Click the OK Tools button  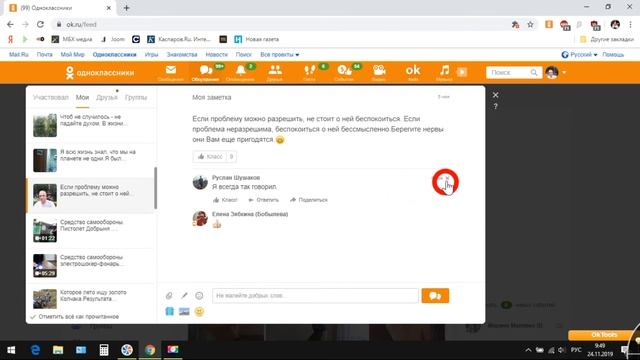pos(604,335)
